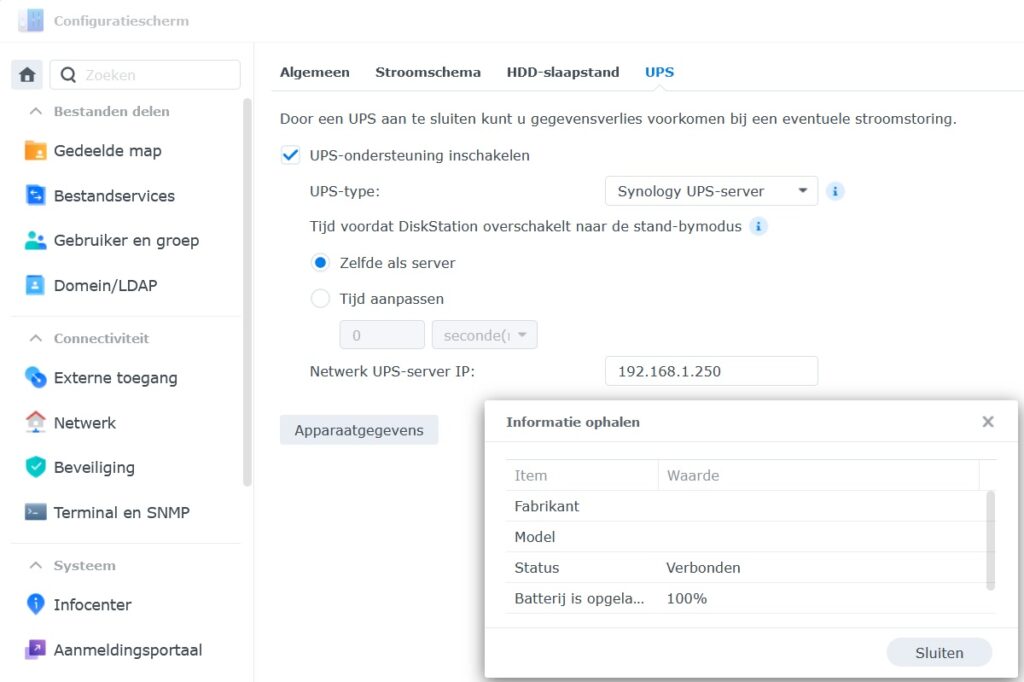The height and width of the screenshot is (682, 1024).
Task: Select the Tijd aanpassen radio button
Action: click(321, 299)
